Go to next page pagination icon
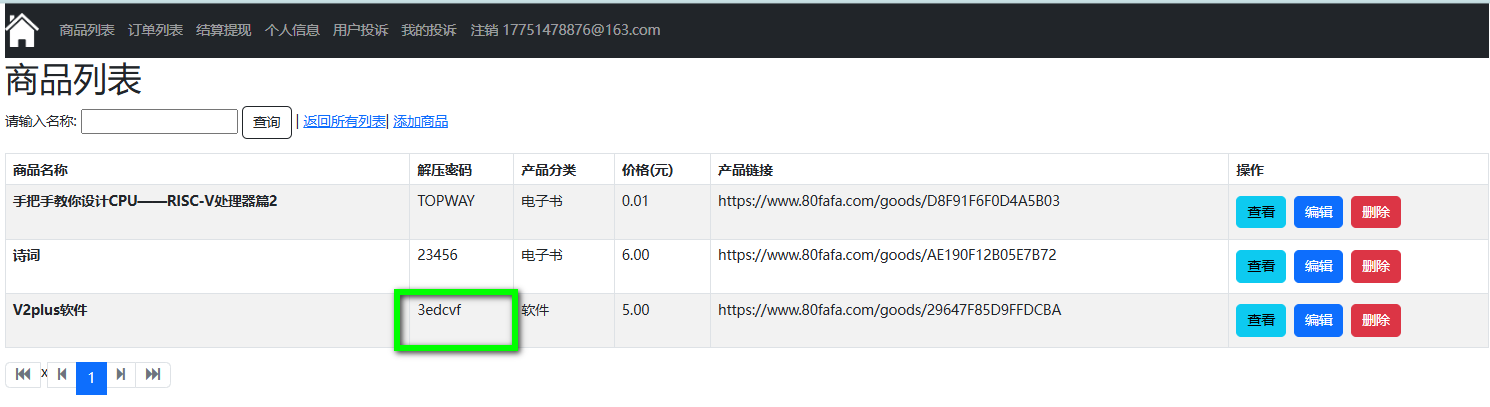The height and width of the screenshot is (407, 1490). 121,375
